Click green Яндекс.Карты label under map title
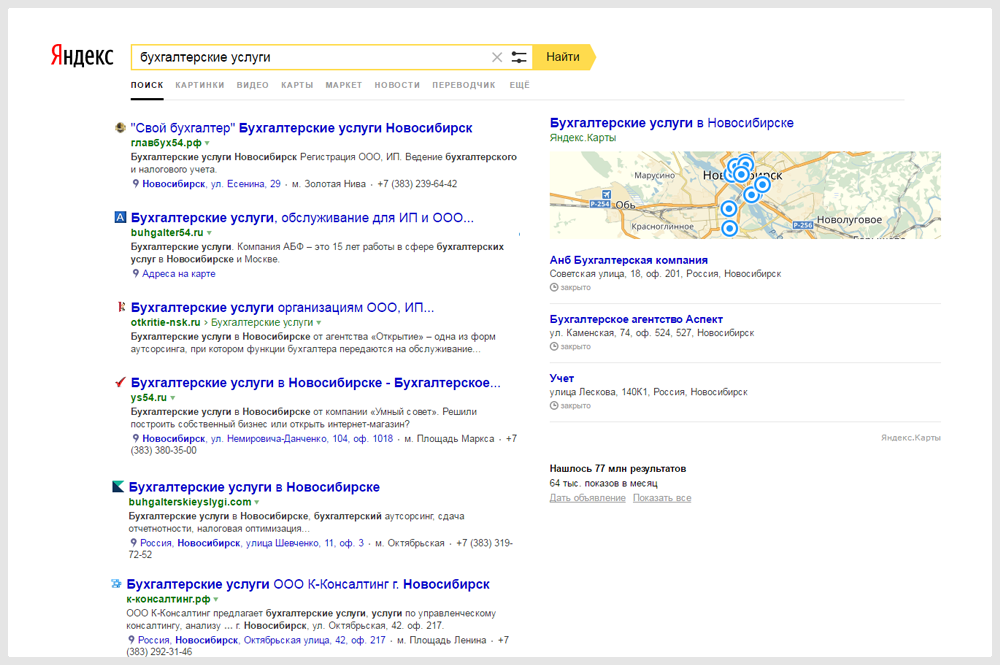Image resolution: width=1000 pixels, height=665 pixels. (x=583, y=138)
